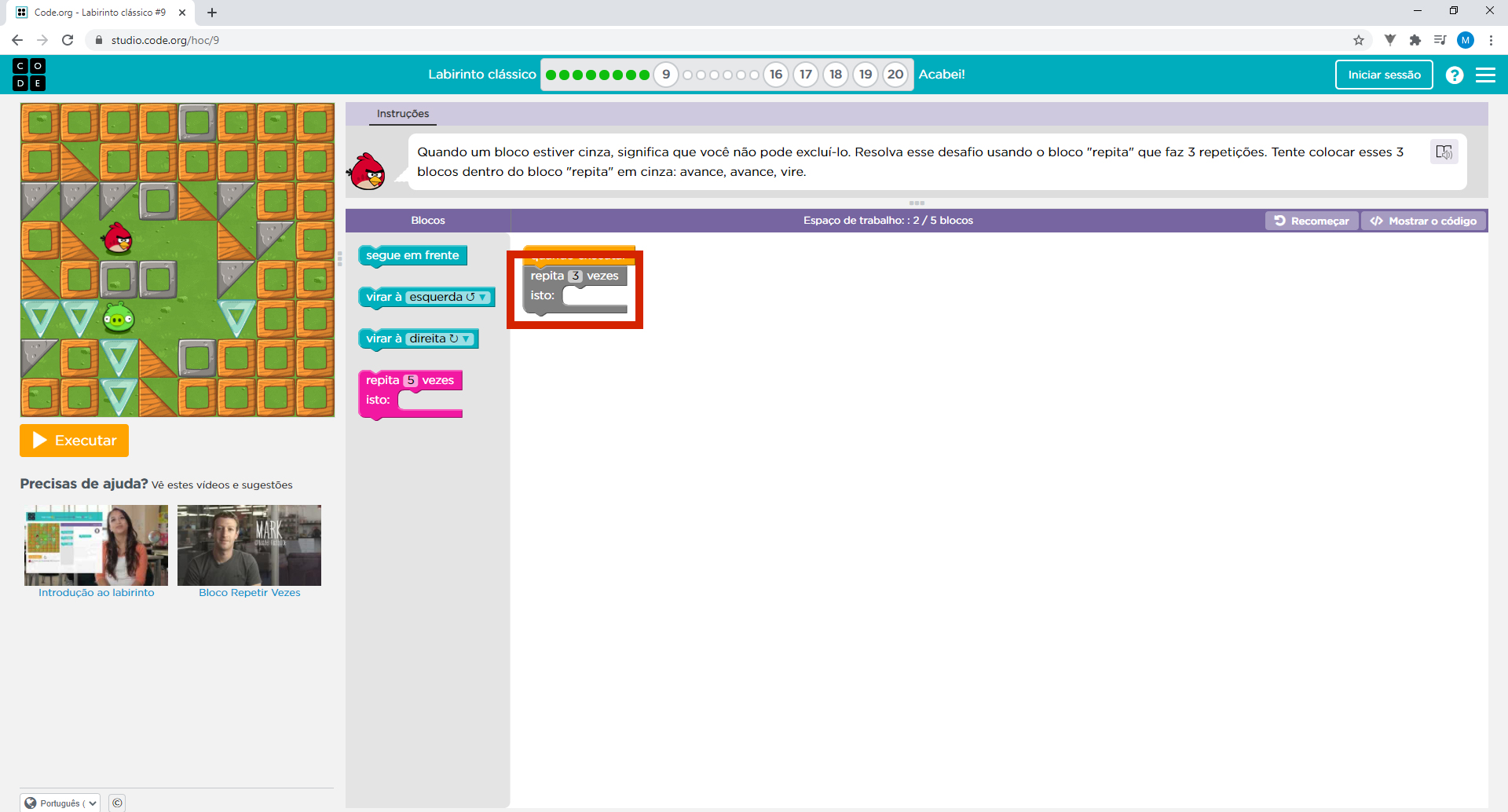Click the green pig in the maze
1508x812 pixels.
119,318
